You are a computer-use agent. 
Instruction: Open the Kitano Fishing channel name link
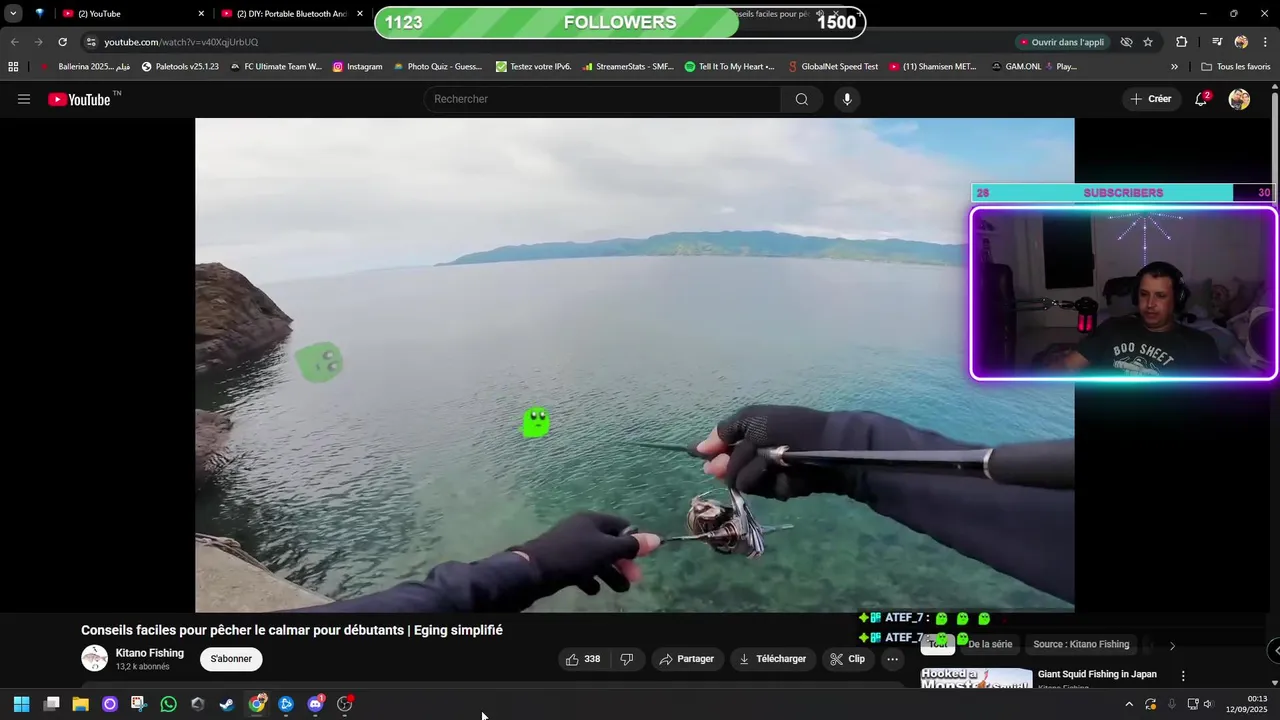pyautogui.click(x=150, y=653)
